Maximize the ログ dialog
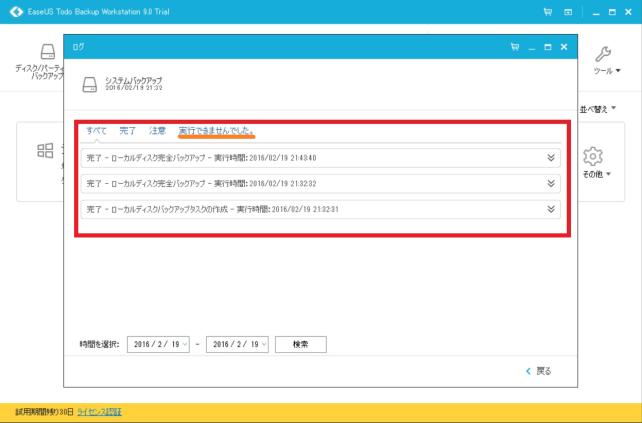 tap(548, 47)
